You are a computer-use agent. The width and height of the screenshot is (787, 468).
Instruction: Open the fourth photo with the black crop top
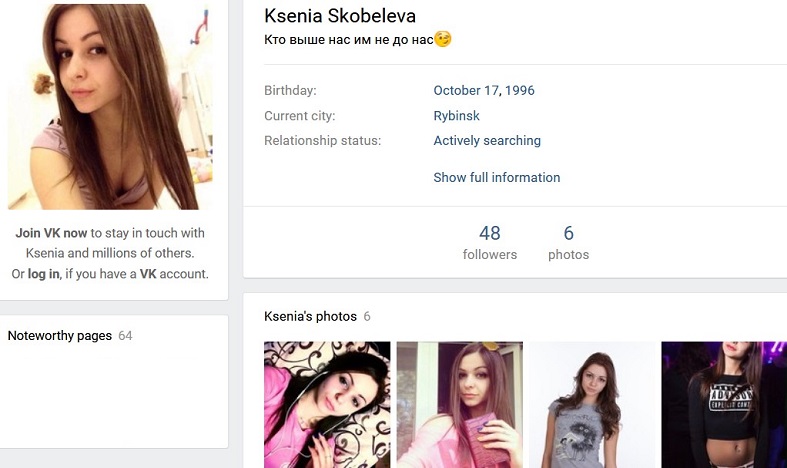(724, 405)
